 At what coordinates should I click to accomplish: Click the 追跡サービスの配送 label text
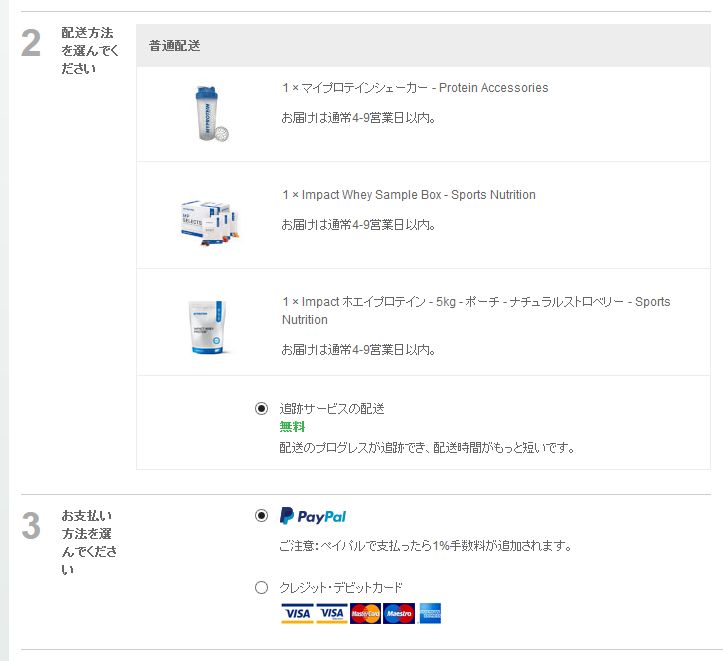[332, 408]
